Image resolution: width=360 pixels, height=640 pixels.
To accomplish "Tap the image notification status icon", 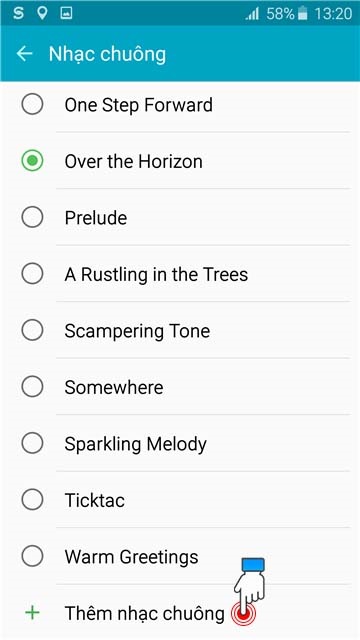I will (66, 13).
